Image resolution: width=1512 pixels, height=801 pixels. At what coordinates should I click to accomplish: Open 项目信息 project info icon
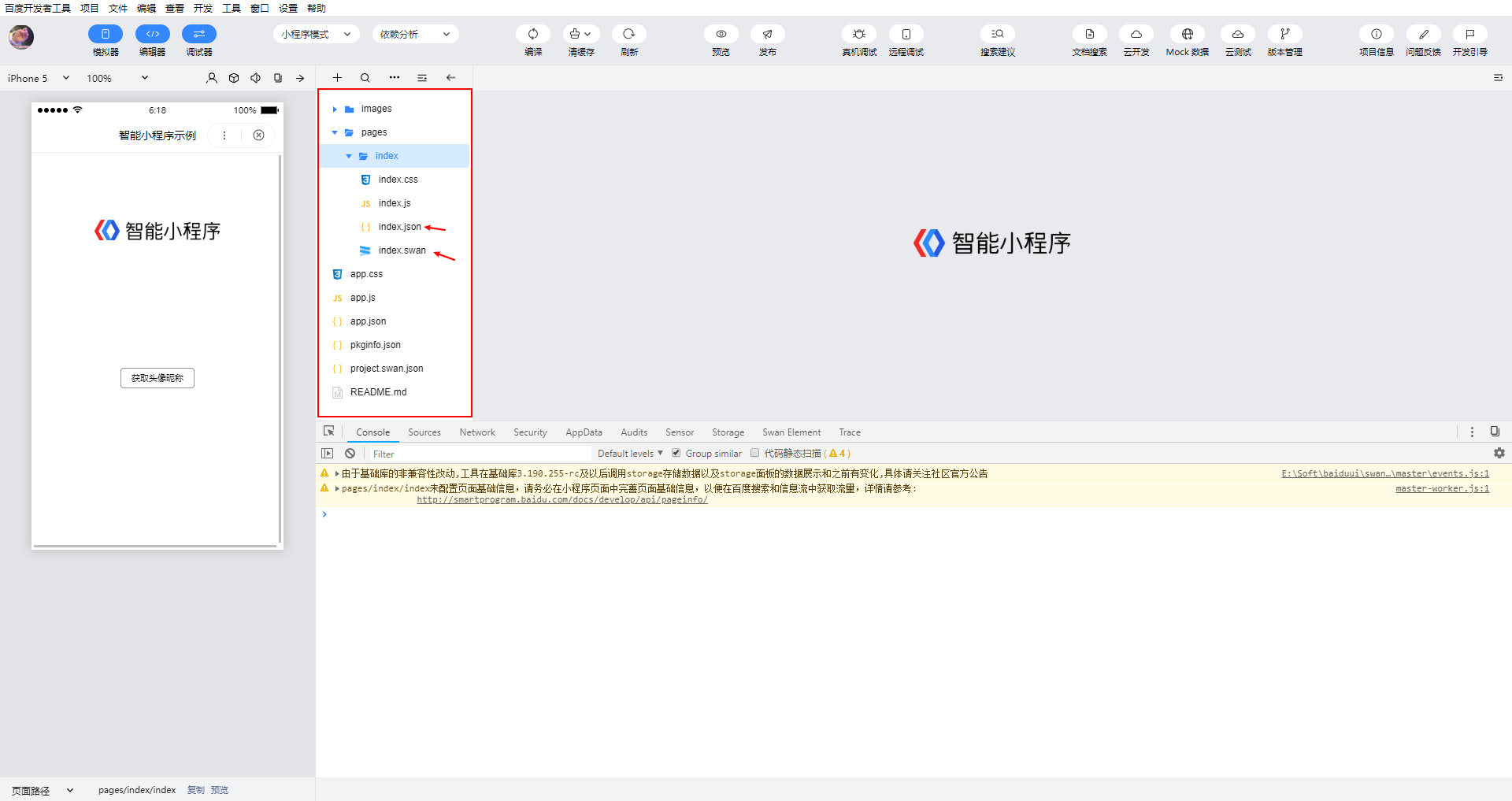point(1377,34)
